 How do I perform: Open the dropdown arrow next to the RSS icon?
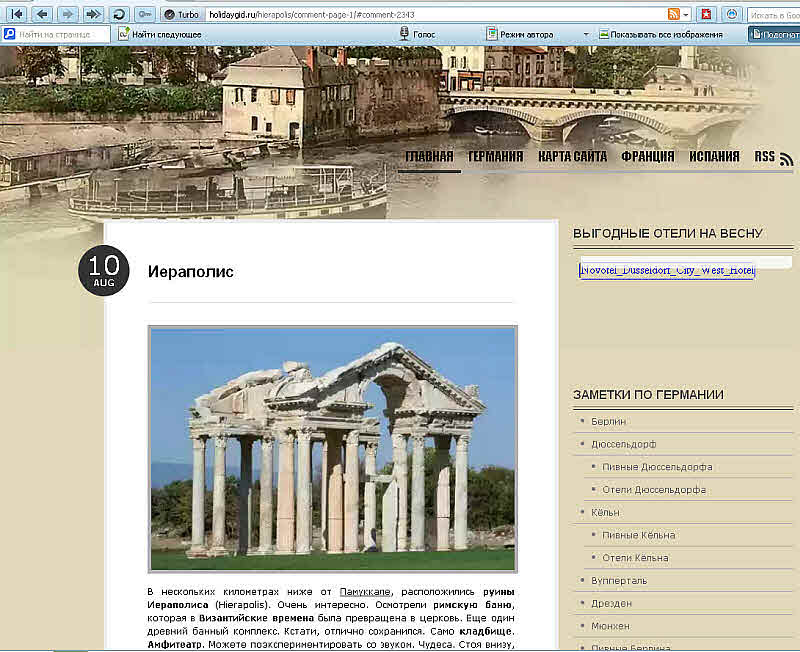pyautogui.click(x=686, y=15)
